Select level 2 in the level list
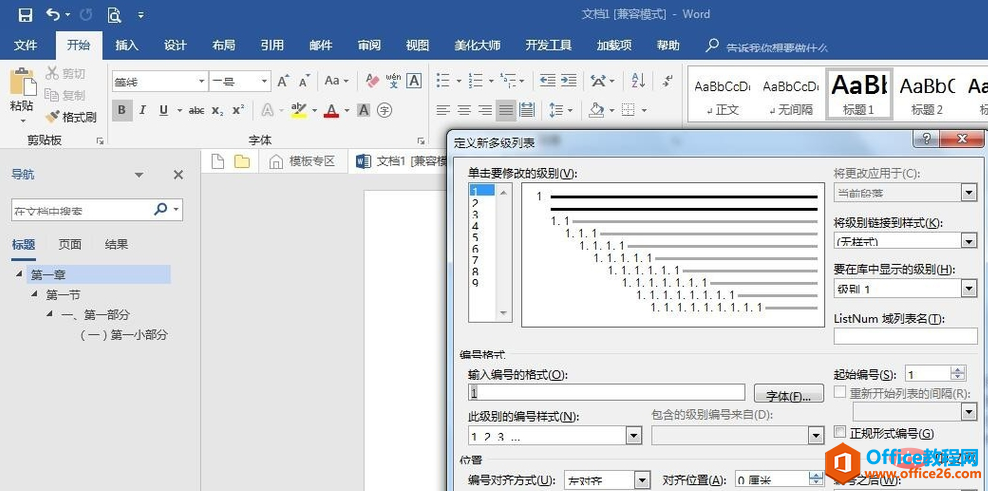The width and height of the screenshot is (988, 491). click(474, 203)
